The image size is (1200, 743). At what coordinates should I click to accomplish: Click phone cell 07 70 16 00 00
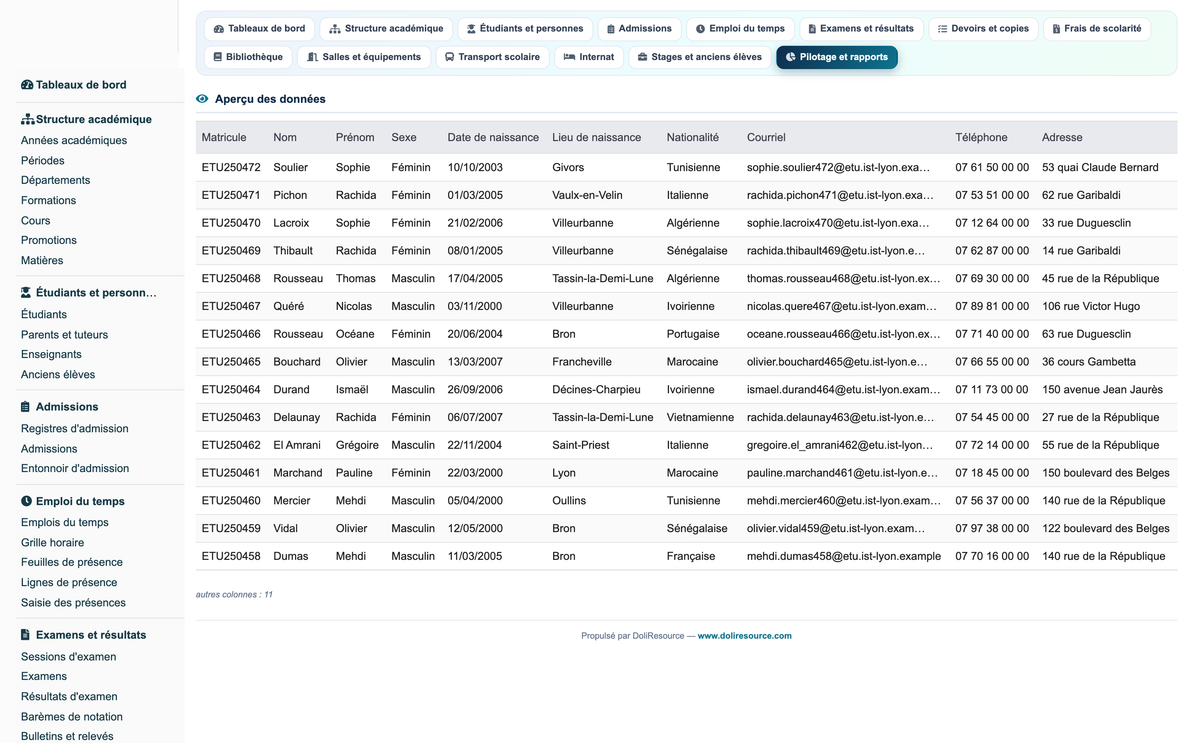click(992, 557)
